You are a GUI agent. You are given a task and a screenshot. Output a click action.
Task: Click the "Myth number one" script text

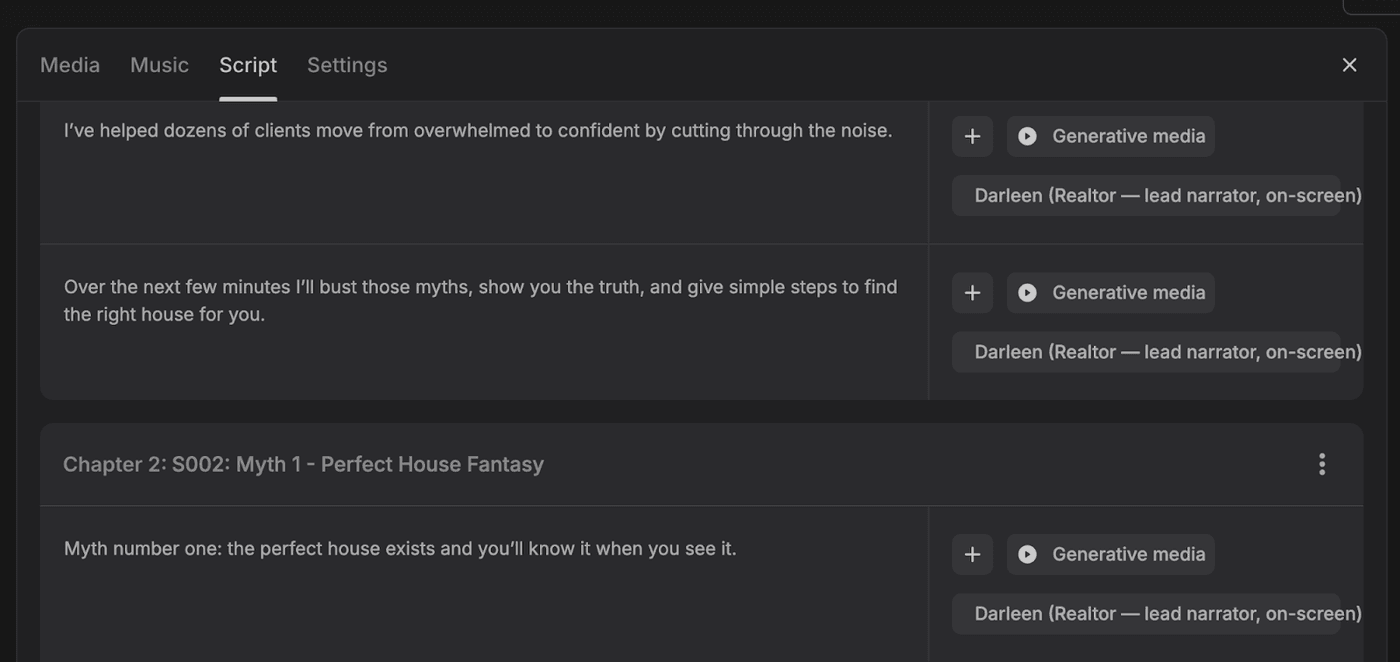pos(400,549)
